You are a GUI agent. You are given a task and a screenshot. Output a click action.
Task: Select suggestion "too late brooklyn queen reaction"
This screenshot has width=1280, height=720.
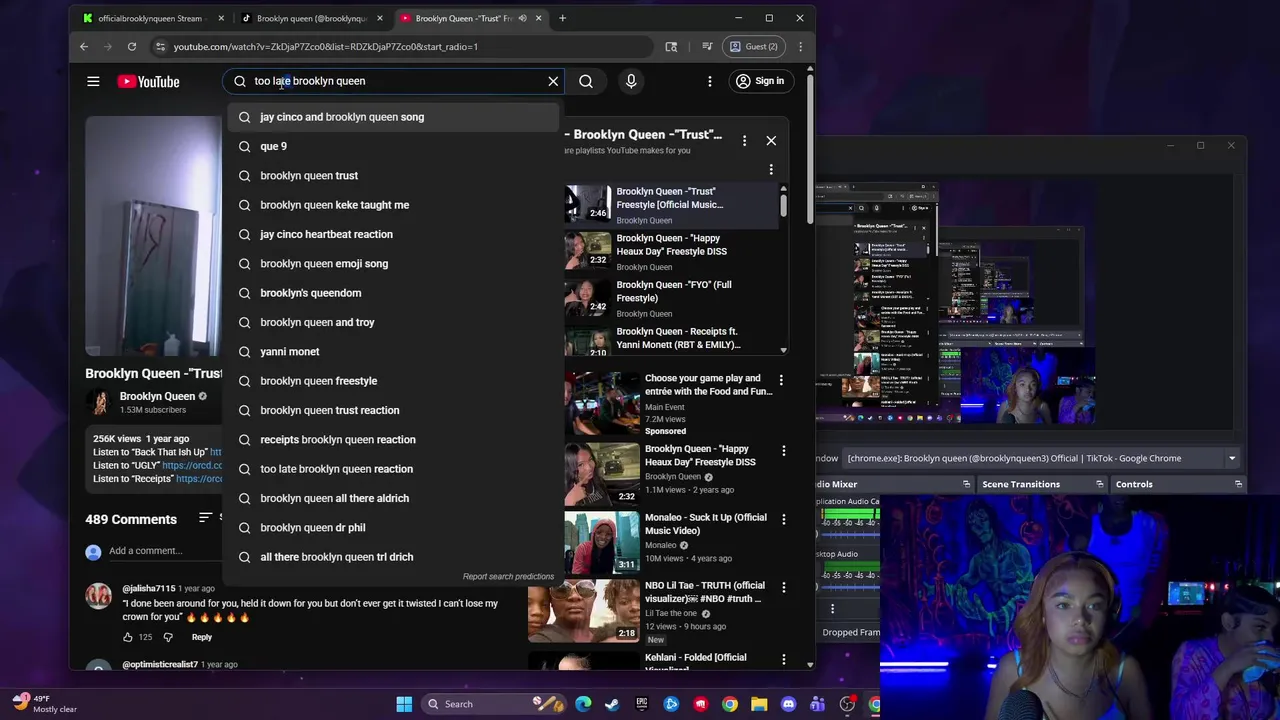click(x=392, y=469)
